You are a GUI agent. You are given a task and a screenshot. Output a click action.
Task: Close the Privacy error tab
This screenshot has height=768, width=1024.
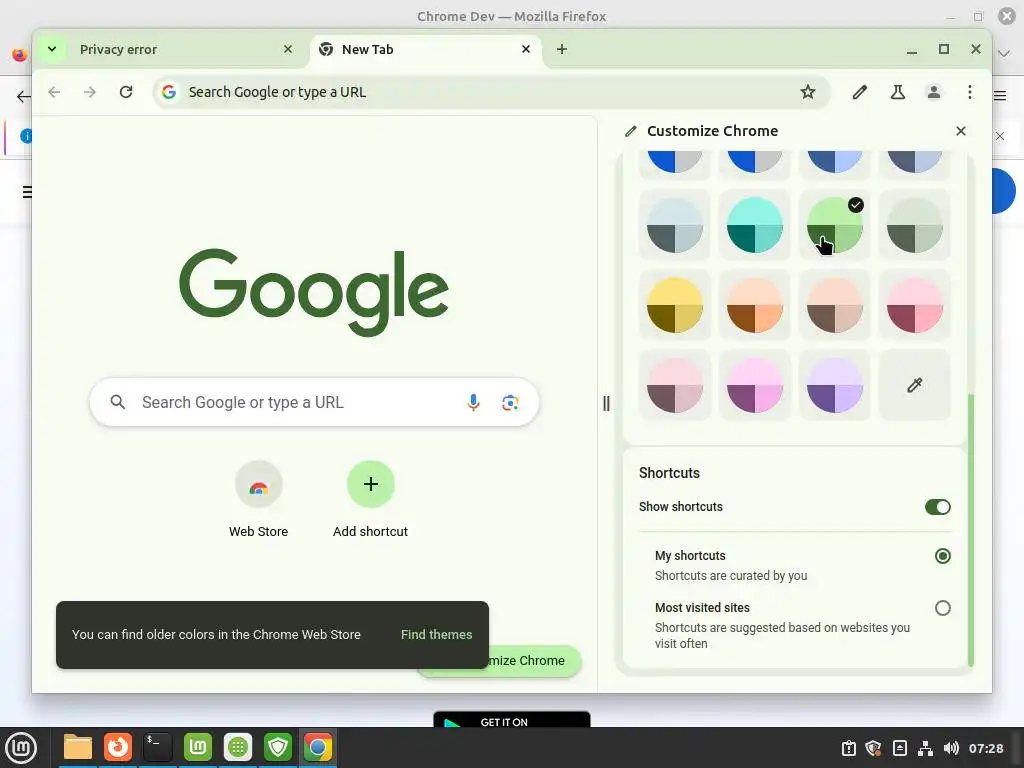[288, 49]
